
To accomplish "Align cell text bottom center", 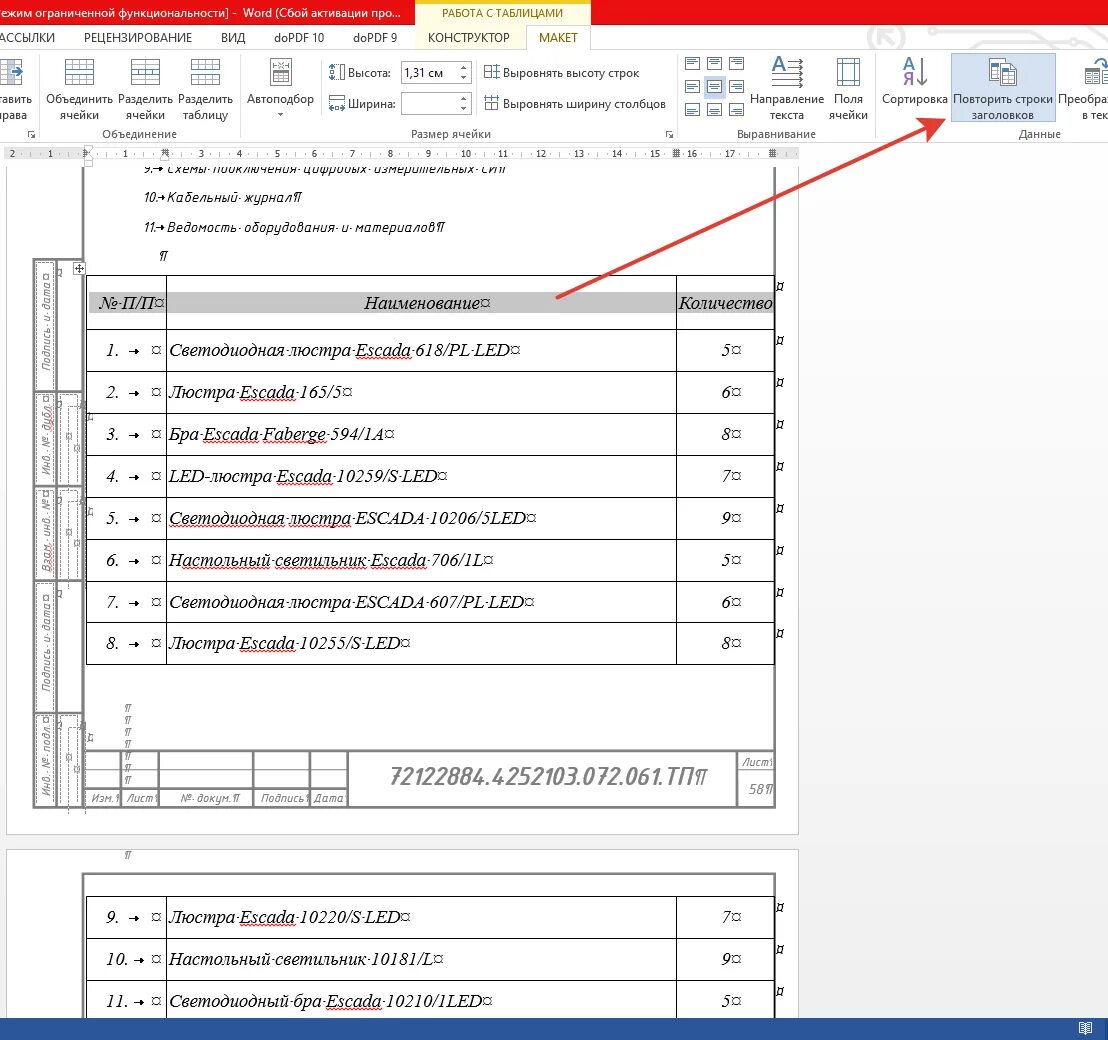I will pos(714,110).
